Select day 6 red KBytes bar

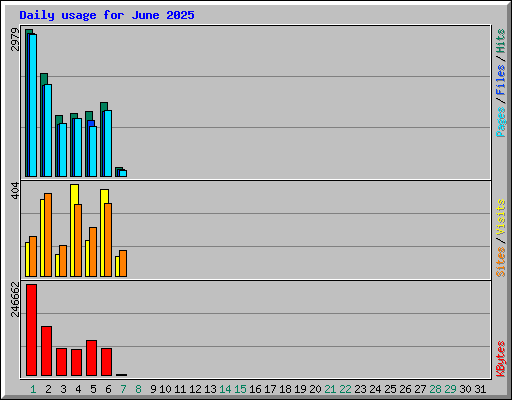[106, 362]
